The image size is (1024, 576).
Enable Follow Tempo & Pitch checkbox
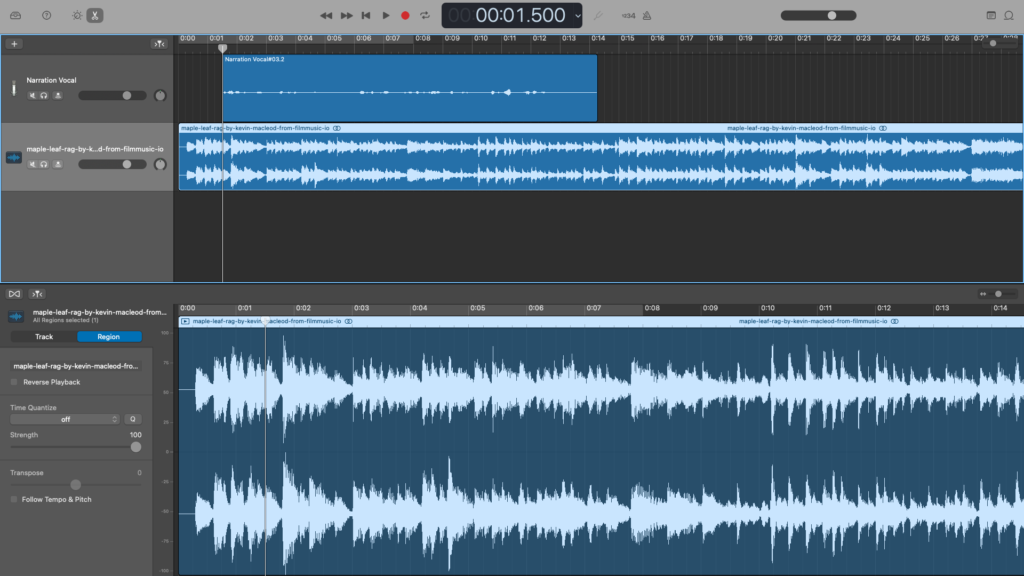(14, 499)
